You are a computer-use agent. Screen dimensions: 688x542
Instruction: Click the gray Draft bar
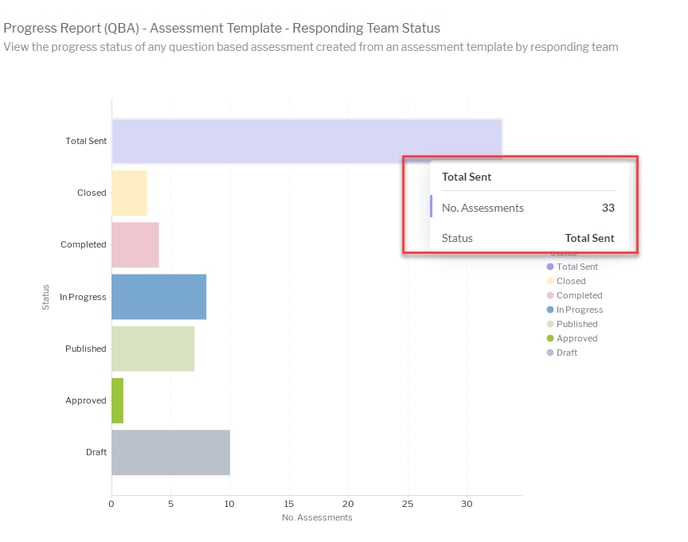170,453
